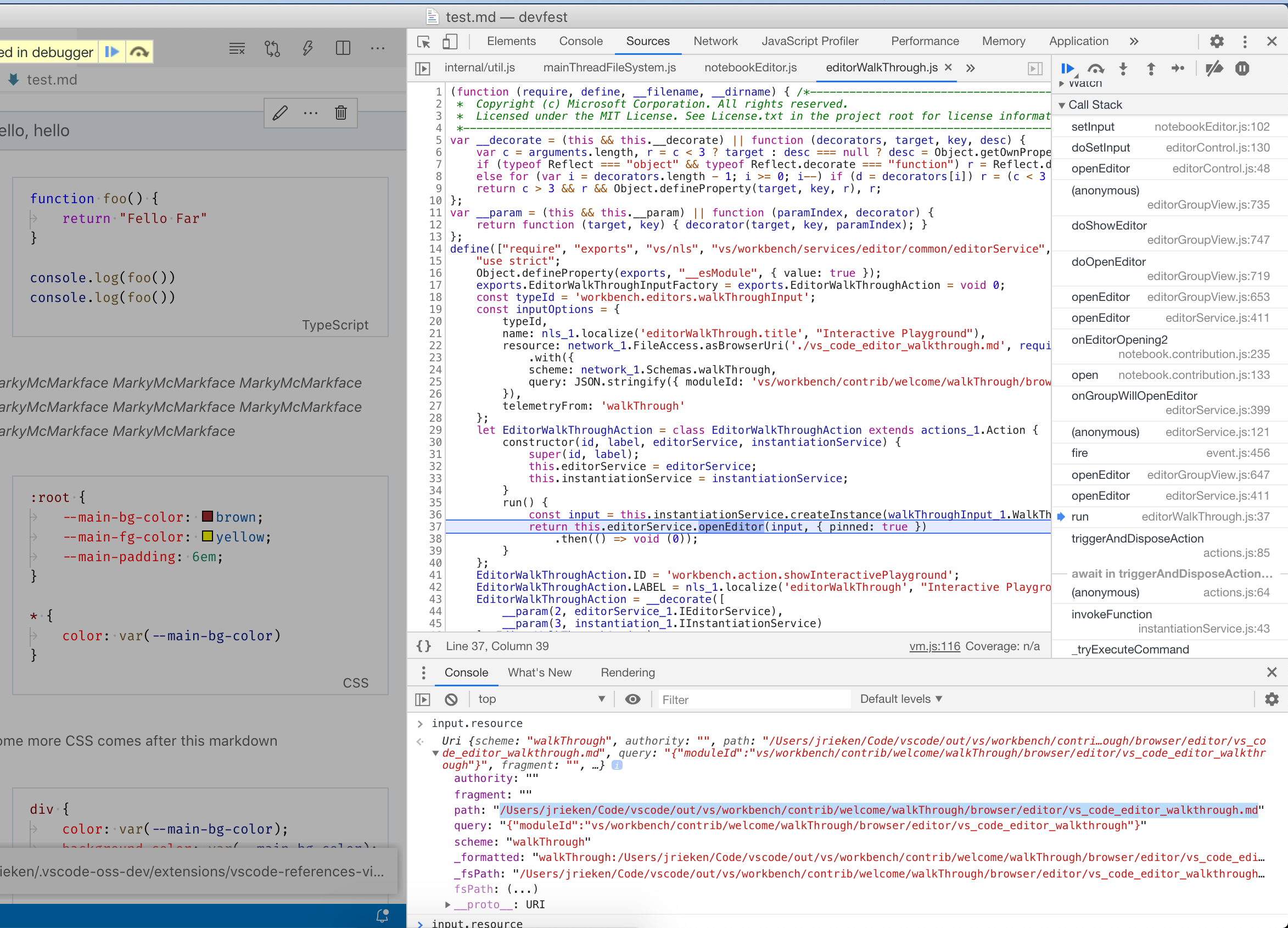This screenshot has height=928, width=1288.
Task: Resume script execution in the debugger
Action: [1068, 68]
